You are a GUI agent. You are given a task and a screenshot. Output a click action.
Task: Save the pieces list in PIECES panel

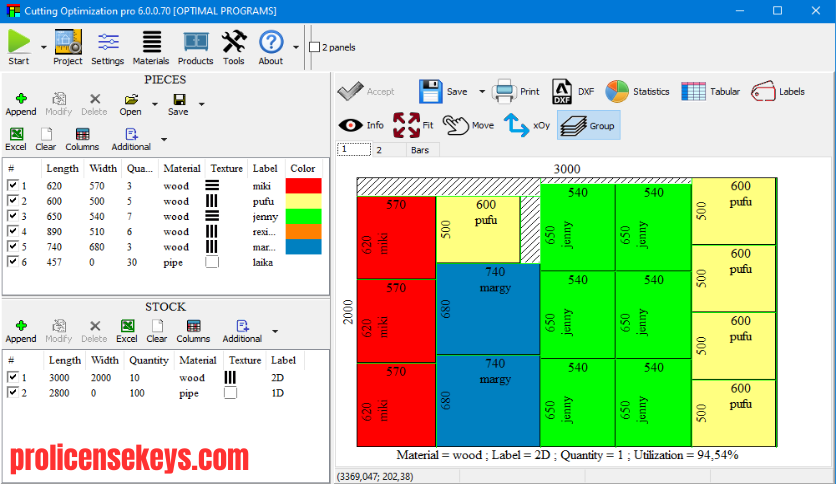[178, 104]
